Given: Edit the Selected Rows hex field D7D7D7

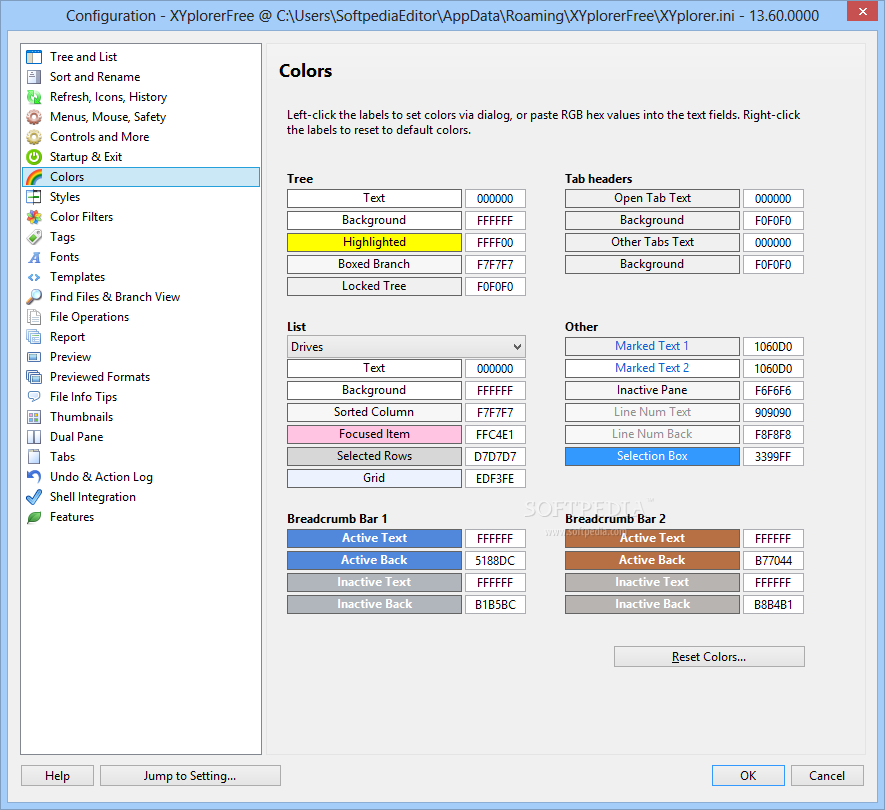Looking at the screenshot, I should pyautogui.click(x=495, y=457).
